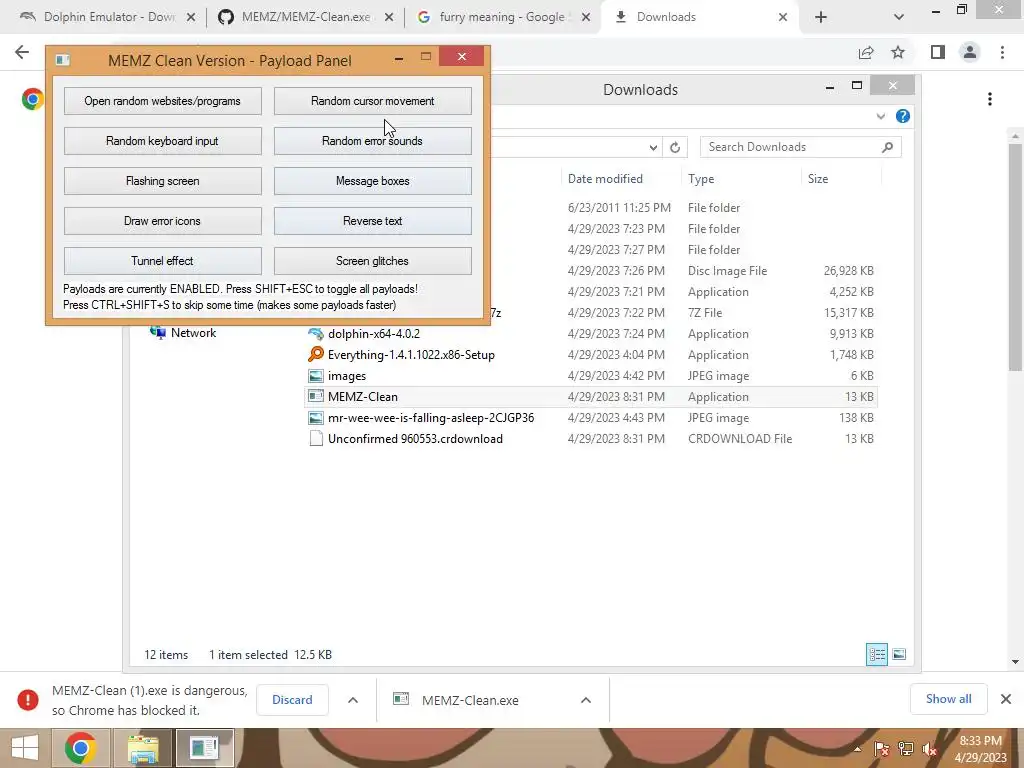Click dolphin file icon

(x=316, y=334)
